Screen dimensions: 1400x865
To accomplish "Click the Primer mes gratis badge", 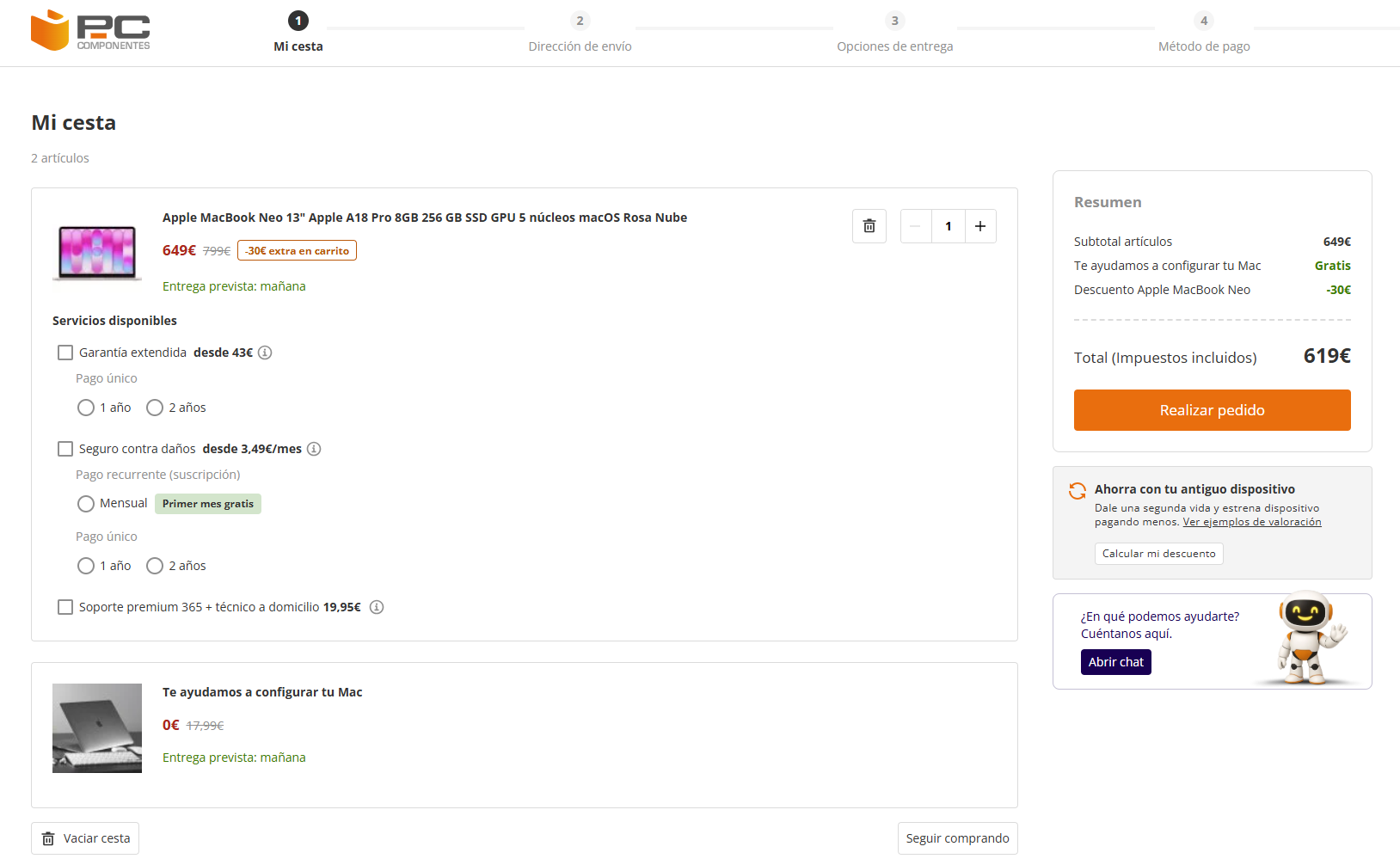I will [x=208, y=504].
